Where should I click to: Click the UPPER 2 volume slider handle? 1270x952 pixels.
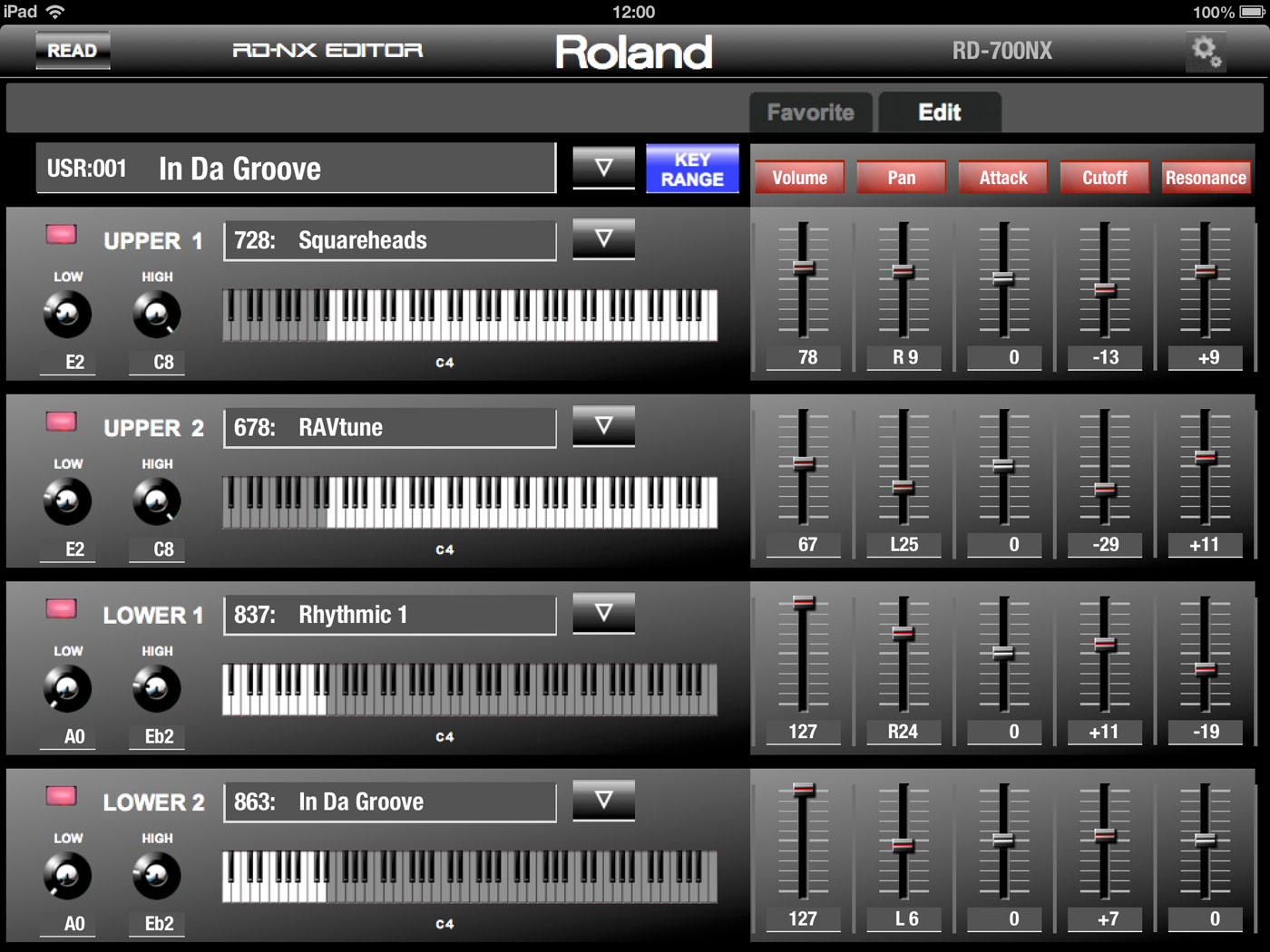pos(804,463)
